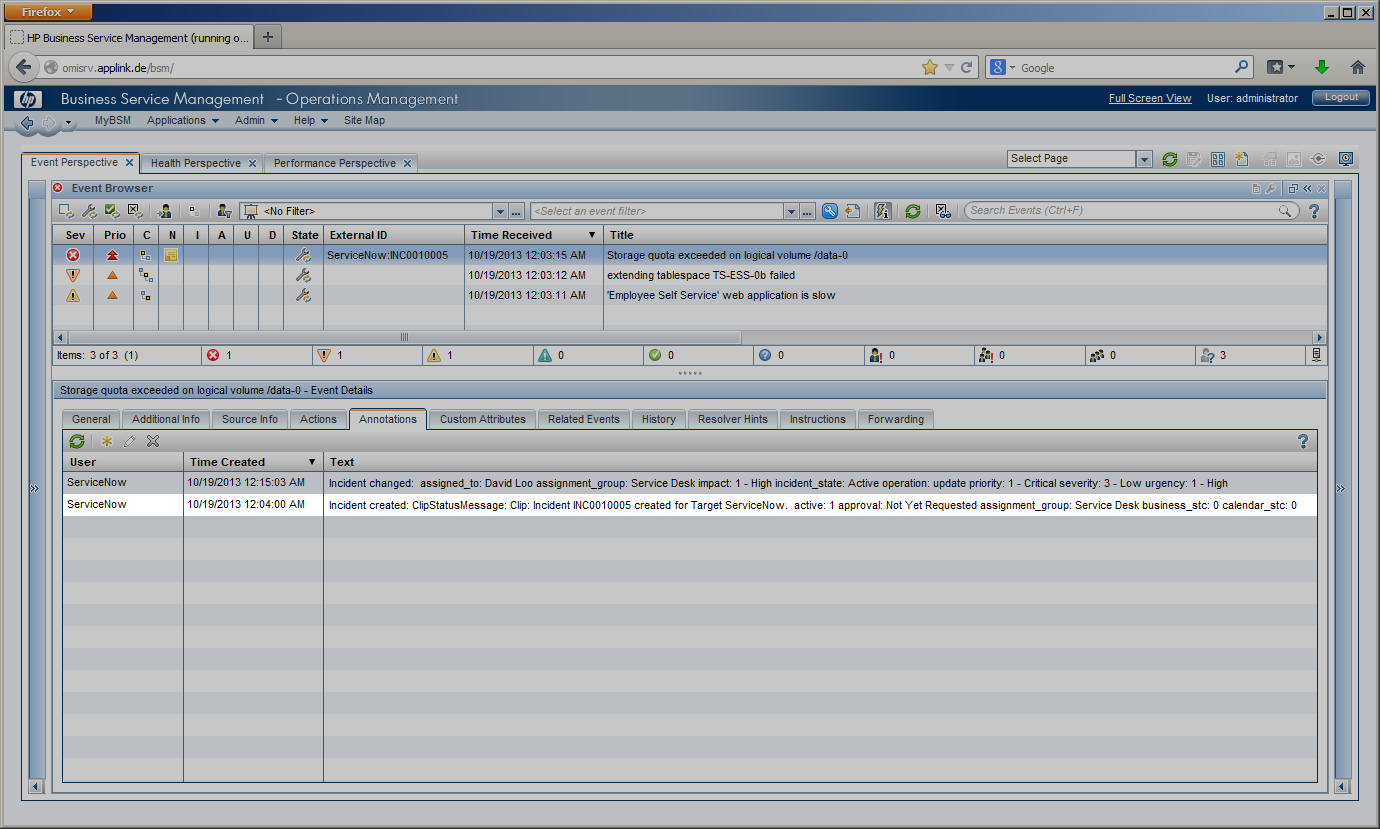Image resolution: width=1380 pixels, height=829 pixels.
Task: Toggle the lightning info button in Event Browser toolbar
Action: [x=882, y=211]
